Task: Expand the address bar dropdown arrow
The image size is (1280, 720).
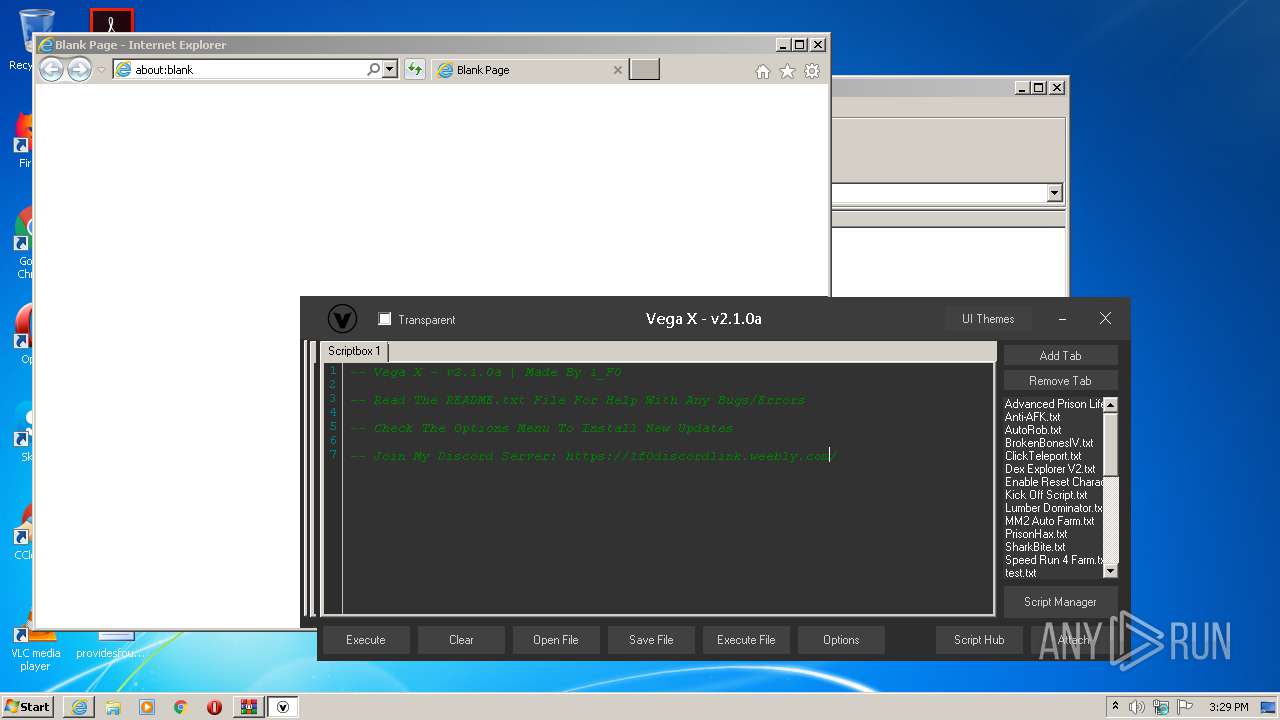Action: click(390, 69)
